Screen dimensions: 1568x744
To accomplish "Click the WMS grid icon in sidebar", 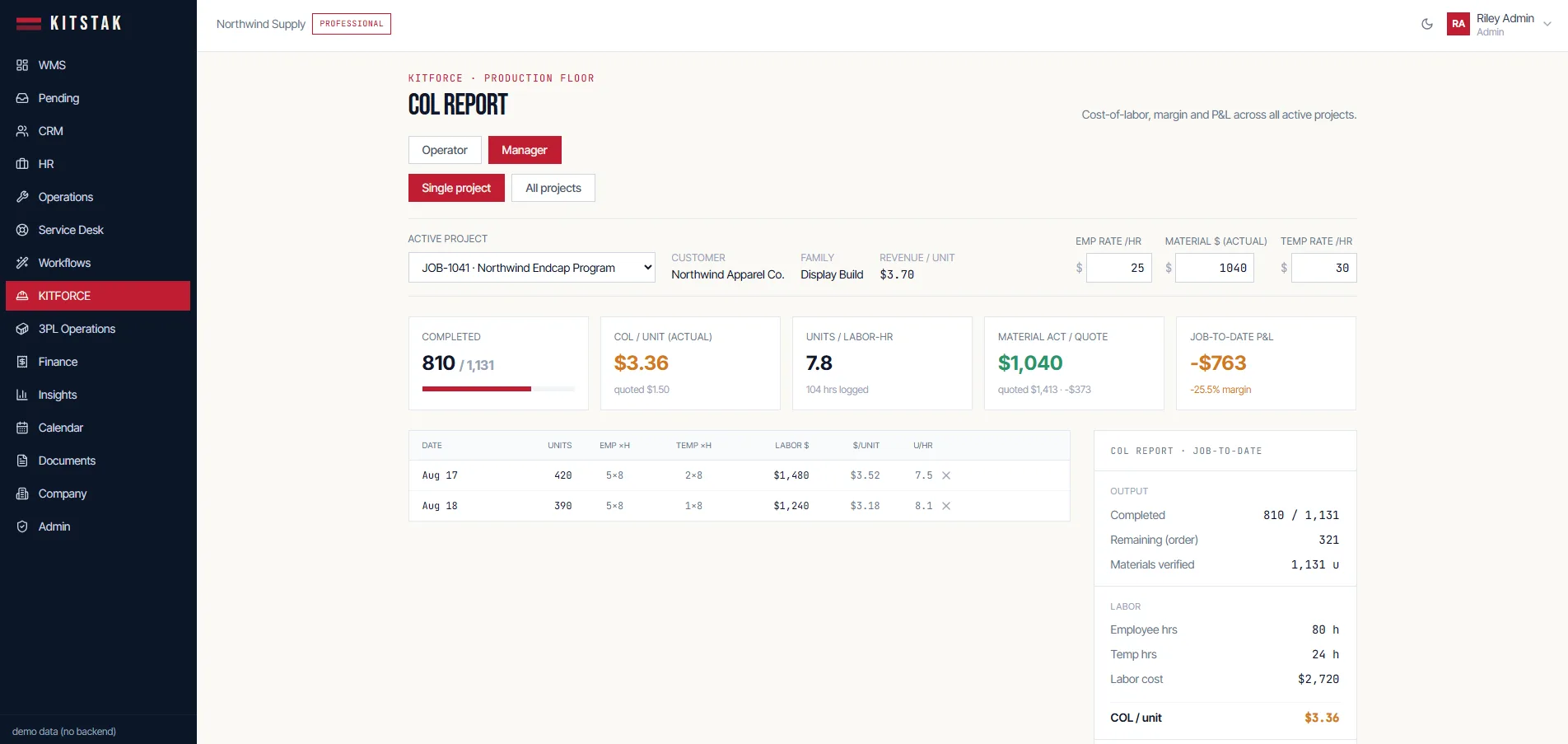I will point(22,65).
